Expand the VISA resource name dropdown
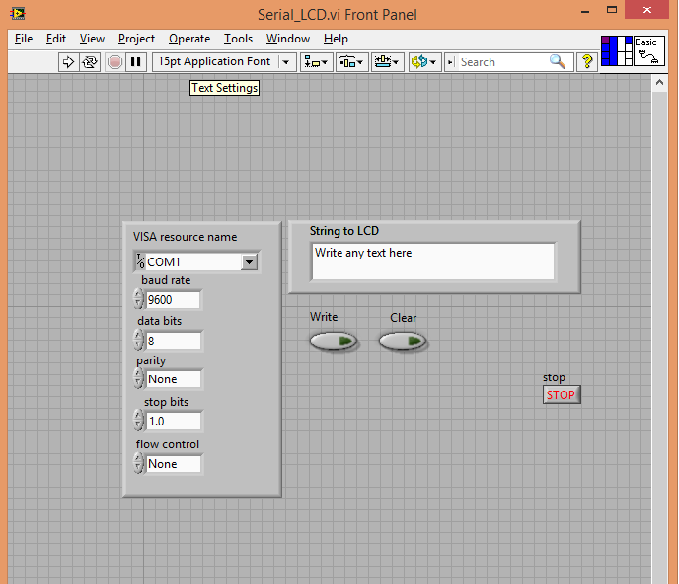The image size is (679, 584). (x=249, y=262)
